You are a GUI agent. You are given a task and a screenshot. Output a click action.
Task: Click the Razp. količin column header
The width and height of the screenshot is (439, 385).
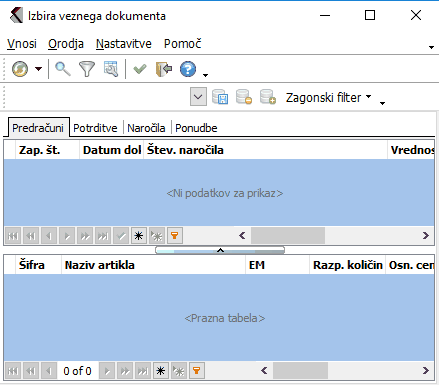(x=347, y=265)
